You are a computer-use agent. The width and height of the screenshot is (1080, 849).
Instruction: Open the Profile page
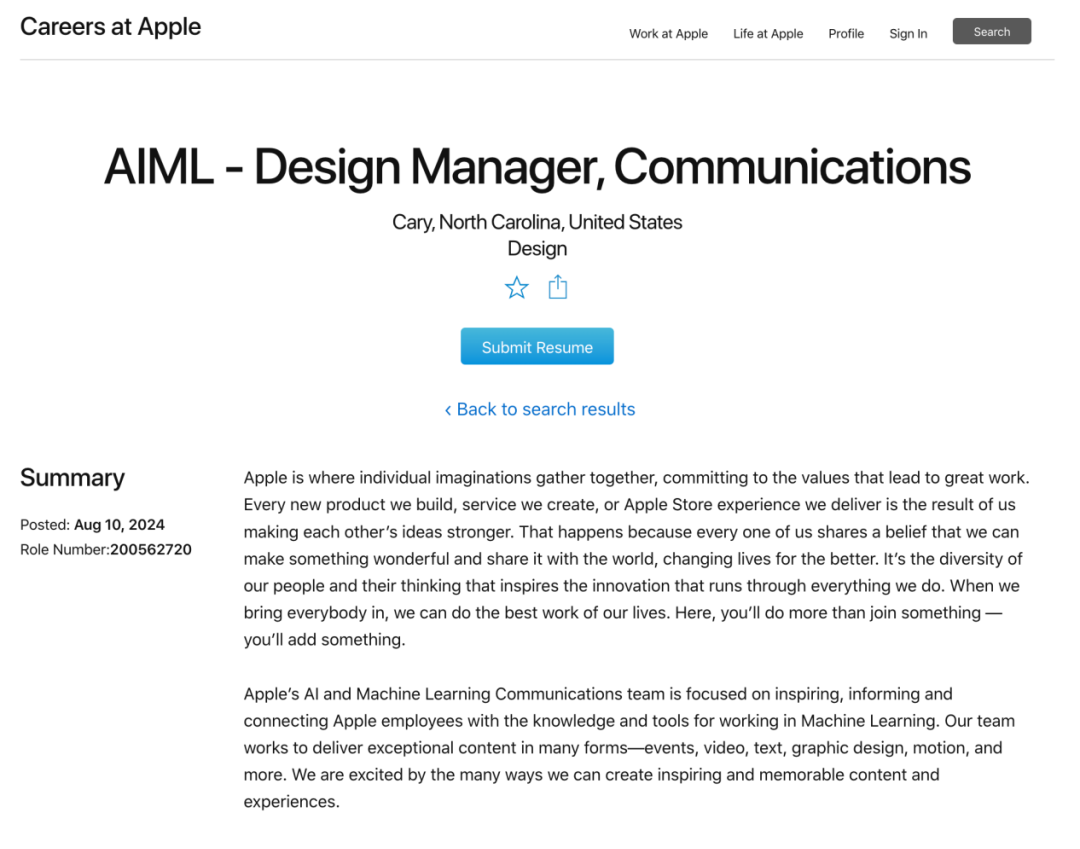846,34
